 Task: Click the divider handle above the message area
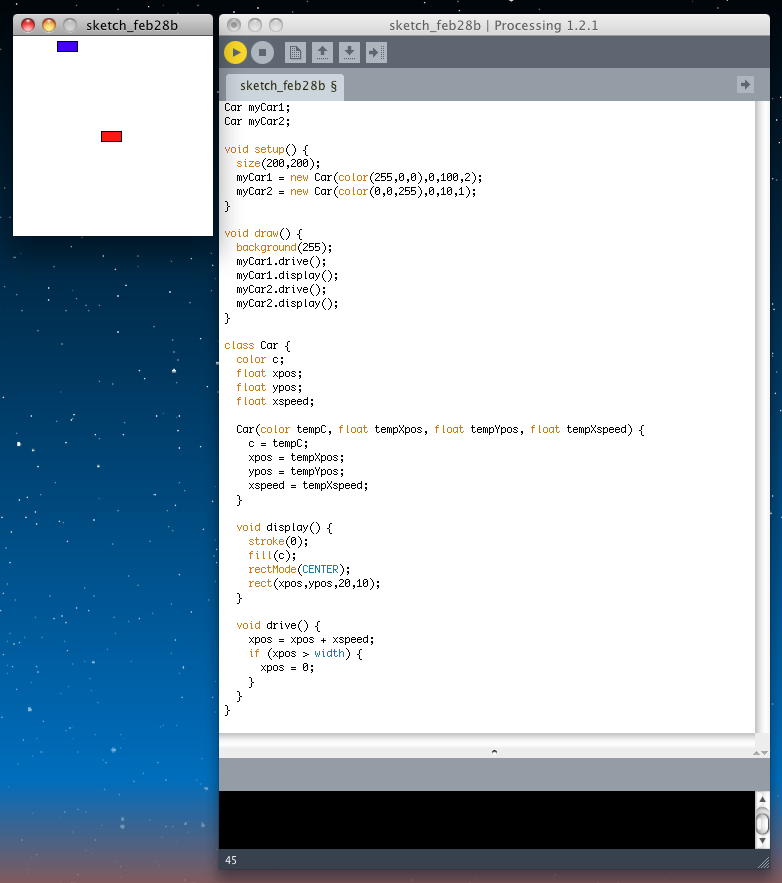494,751
